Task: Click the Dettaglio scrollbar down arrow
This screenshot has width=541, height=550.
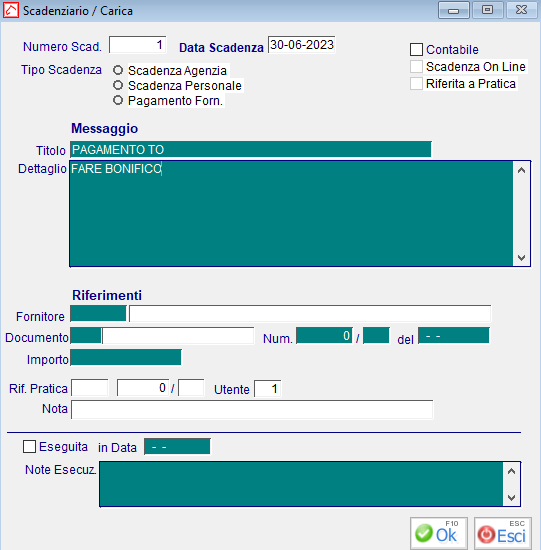Action: [x=521, y=258]
